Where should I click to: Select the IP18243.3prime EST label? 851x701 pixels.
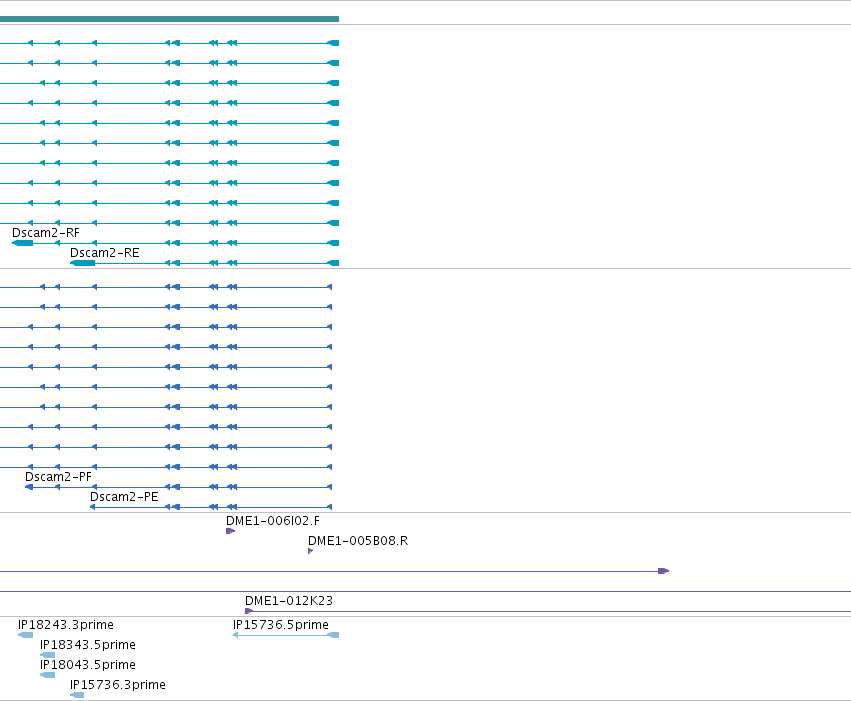click(66, 624)
